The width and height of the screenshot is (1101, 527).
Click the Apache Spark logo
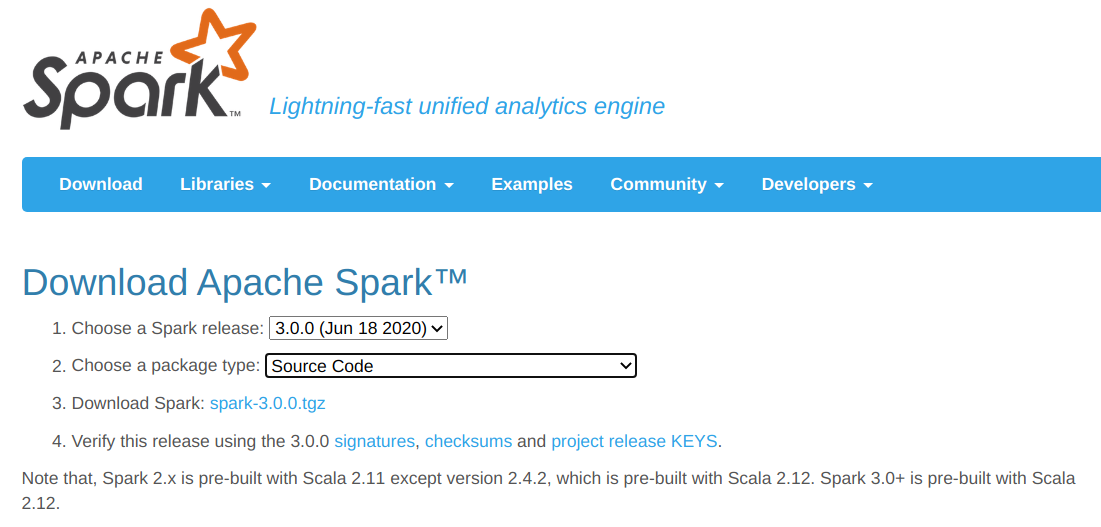pos(130,85)
